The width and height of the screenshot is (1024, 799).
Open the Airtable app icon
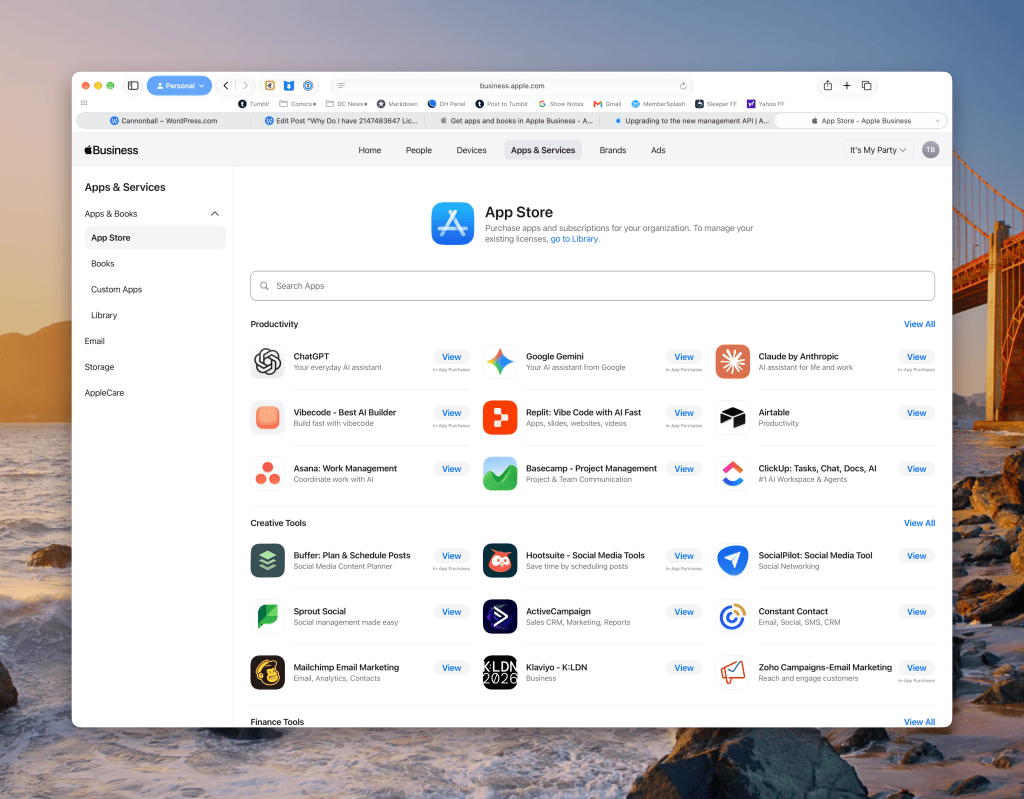coord(732,417)
